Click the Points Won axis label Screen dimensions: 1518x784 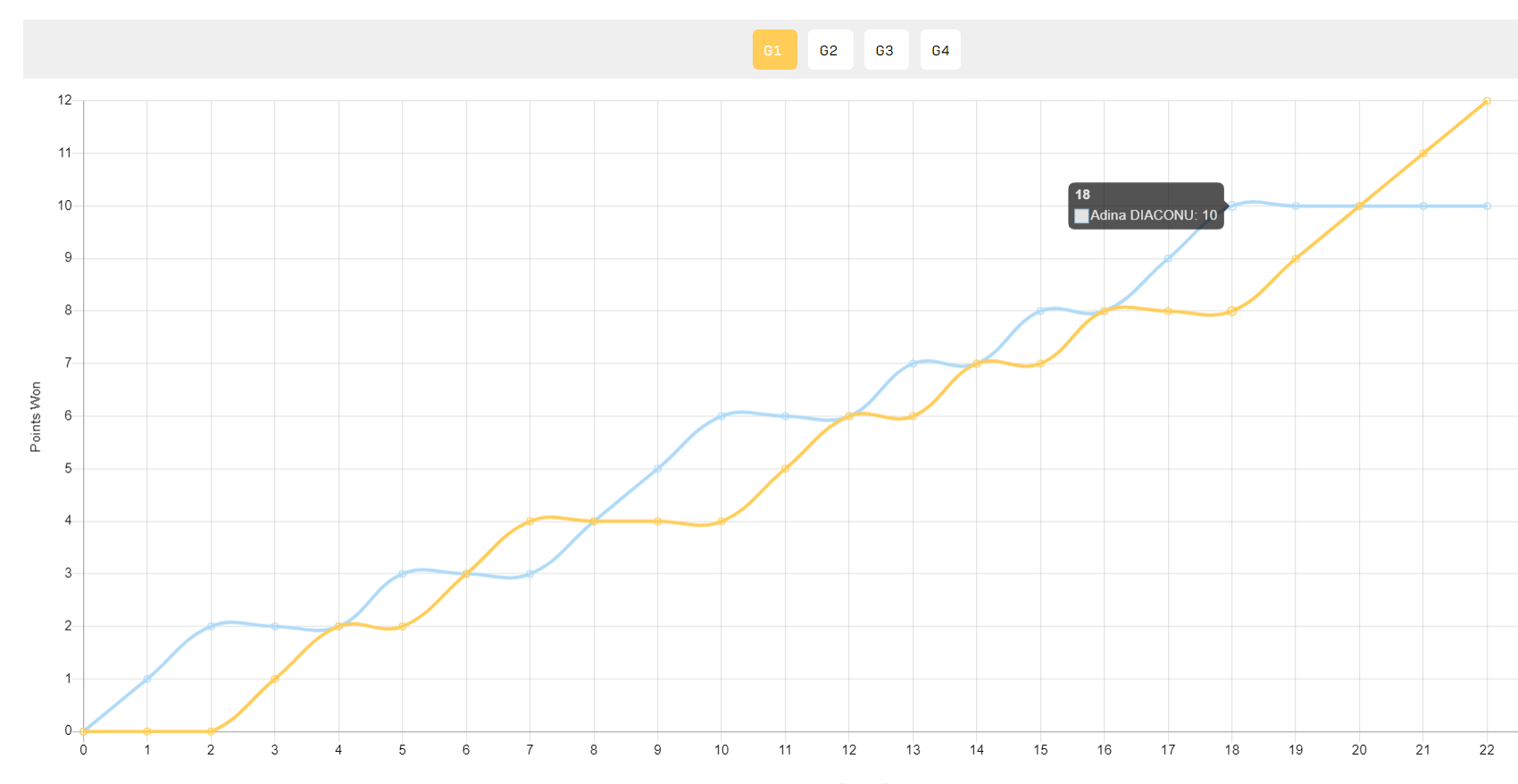coord(36,417)
